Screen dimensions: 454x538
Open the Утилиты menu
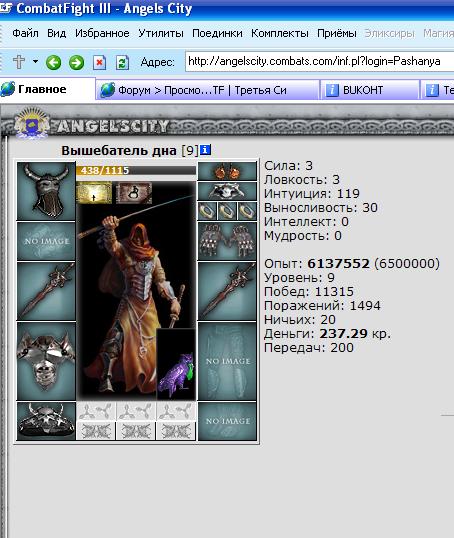(161, 33)
